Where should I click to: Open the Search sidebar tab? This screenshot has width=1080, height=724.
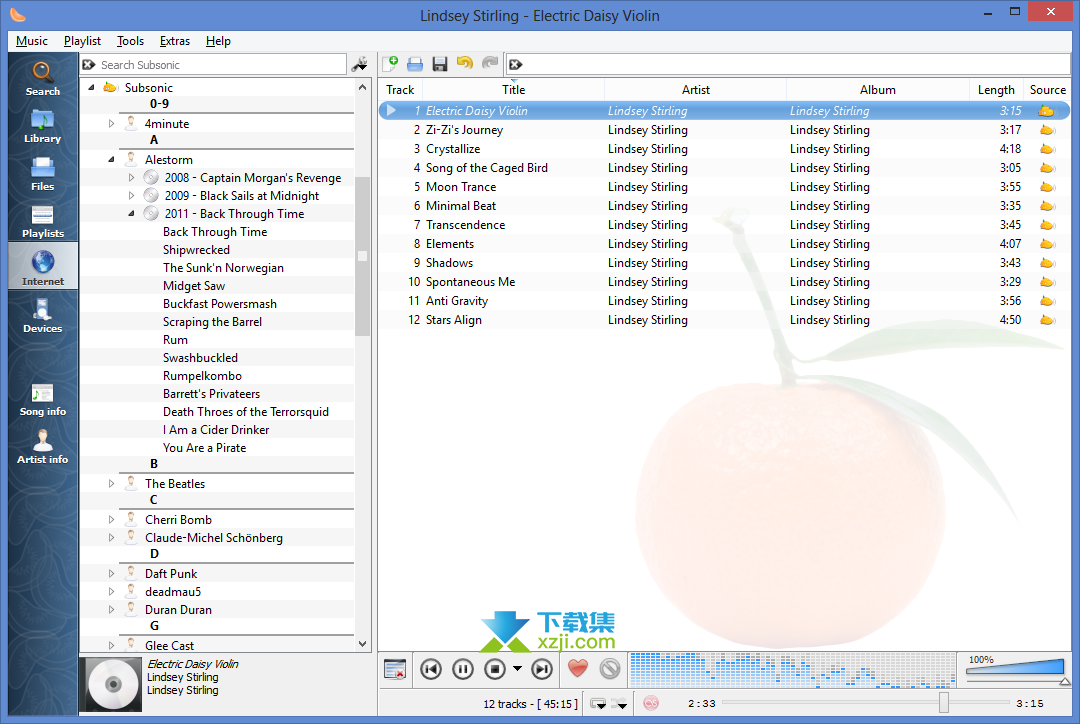coord(43,79)
